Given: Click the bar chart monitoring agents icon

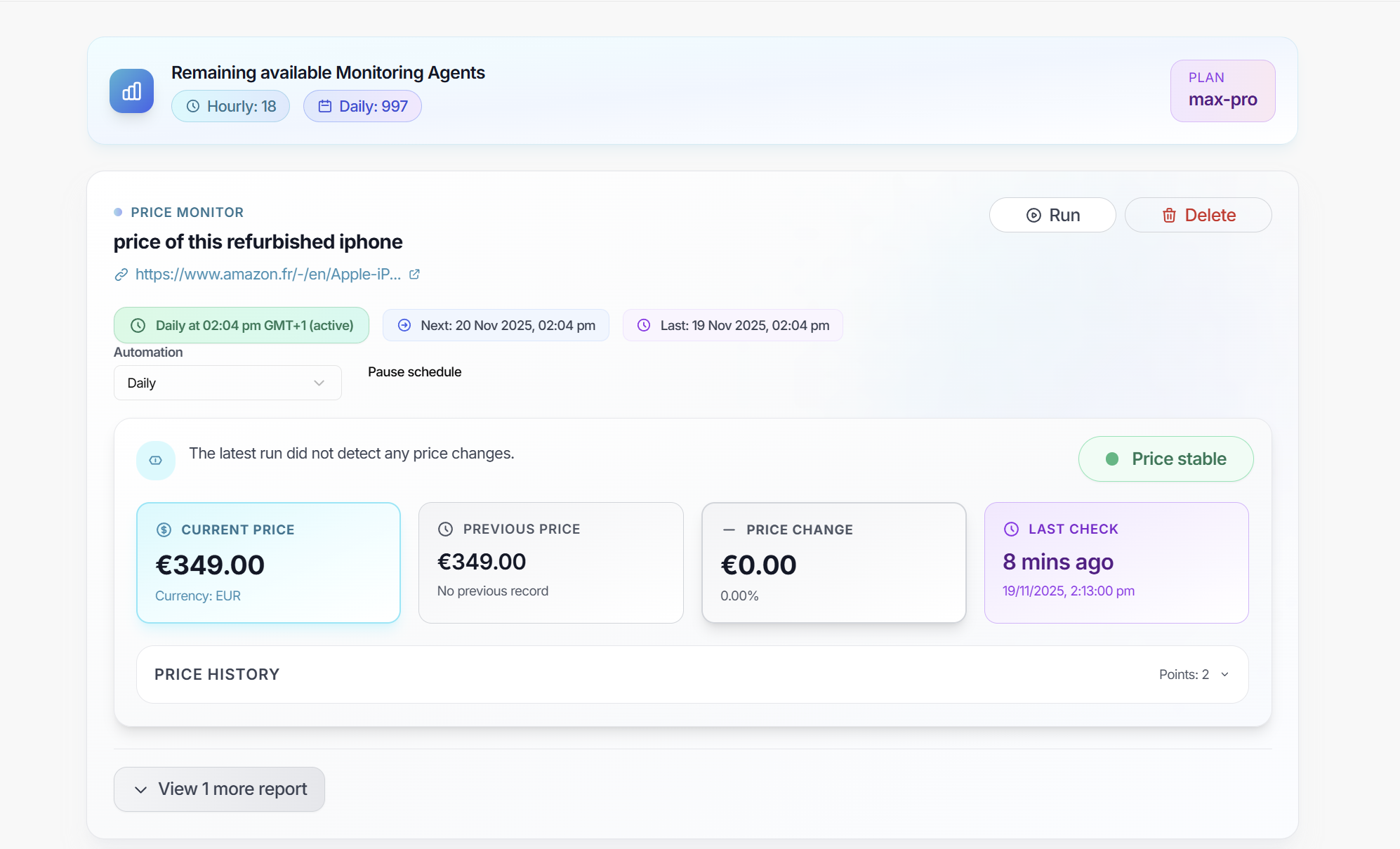Looking at the screenshot, I should pyautogui.click(x=131, y=91).
